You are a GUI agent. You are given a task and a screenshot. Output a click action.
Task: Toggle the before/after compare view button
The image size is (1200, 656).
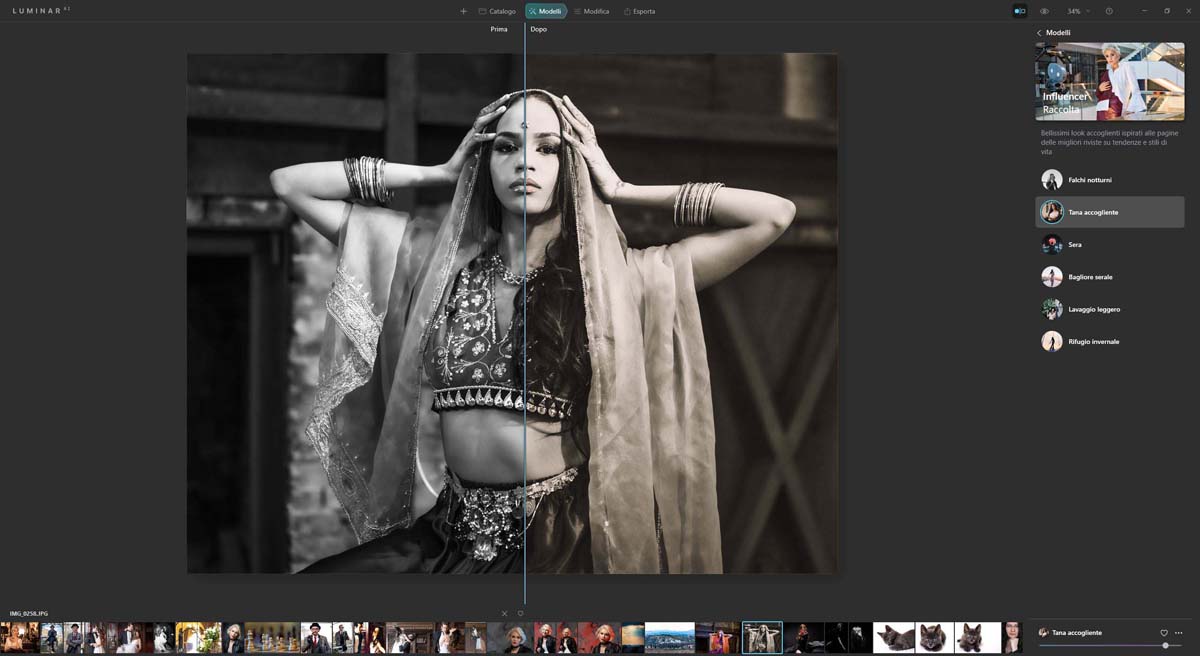click(x=1019, y=11)
